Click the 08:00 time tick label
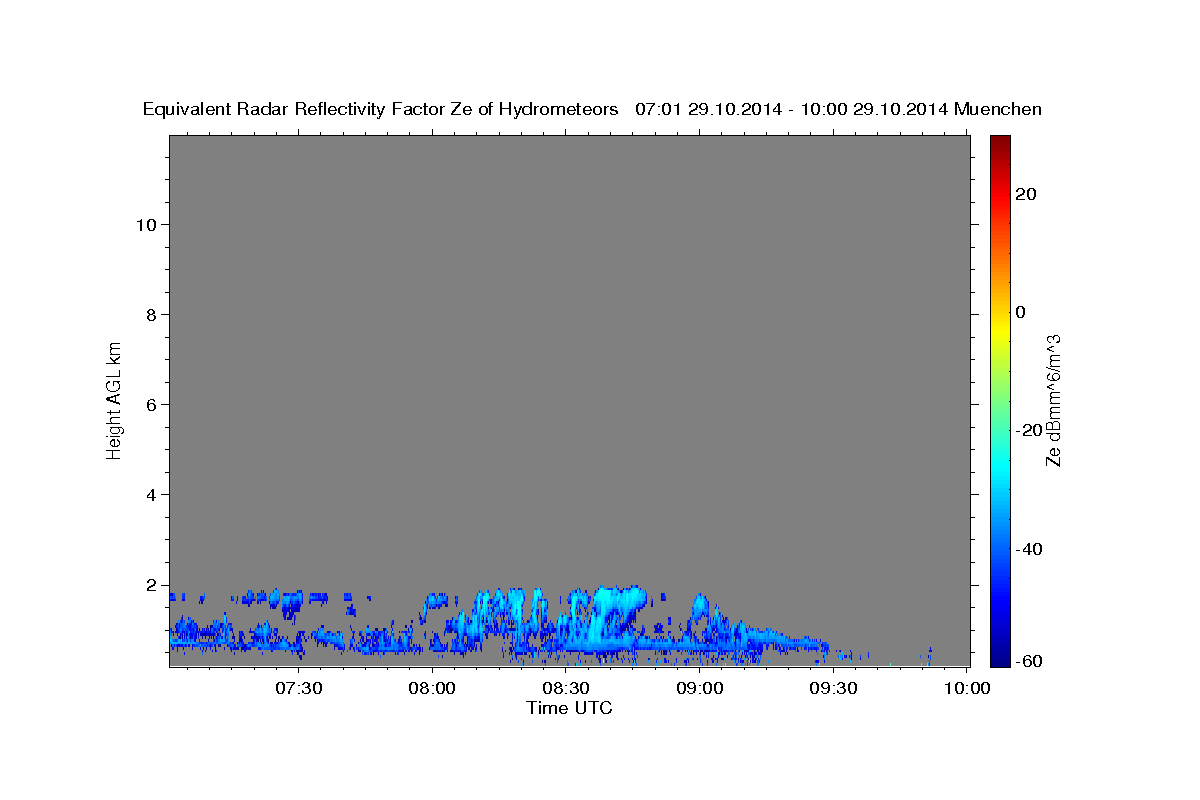This screenshot has height=800, width=1200. tap(433, 688)
